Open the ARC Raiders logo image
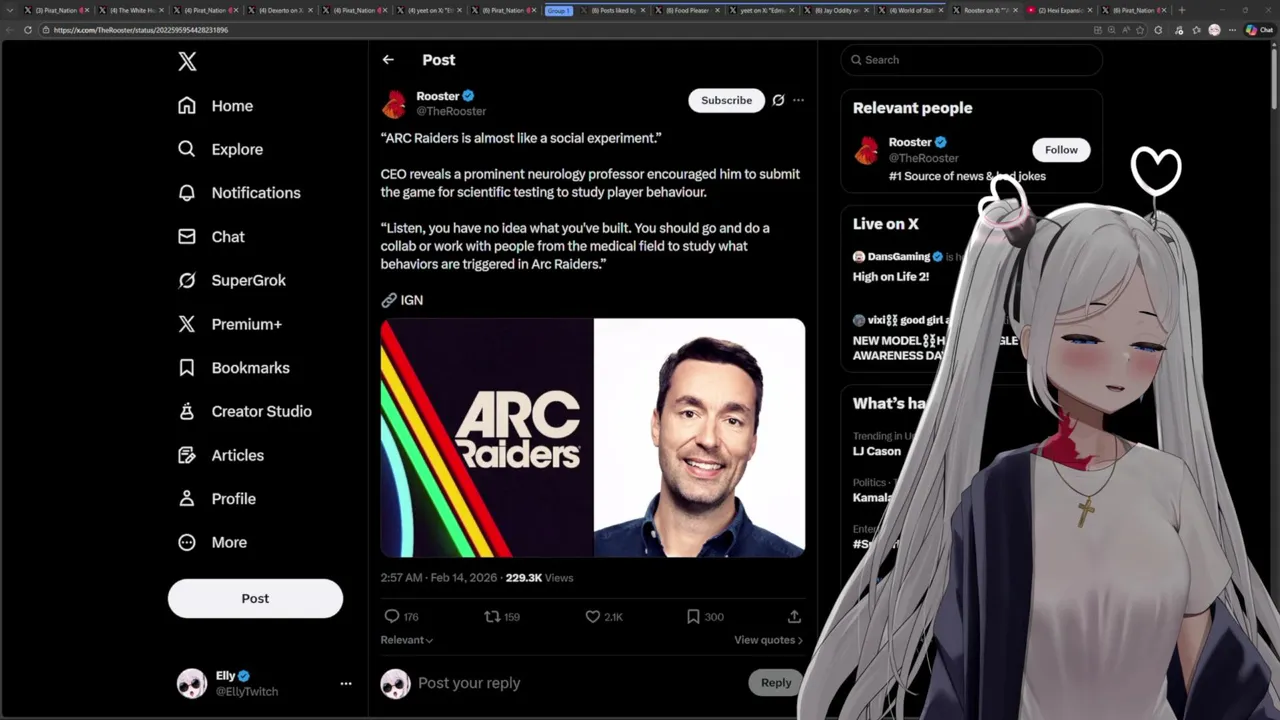The height and width of the screenshot is (720, 1280). click(487, 437)
